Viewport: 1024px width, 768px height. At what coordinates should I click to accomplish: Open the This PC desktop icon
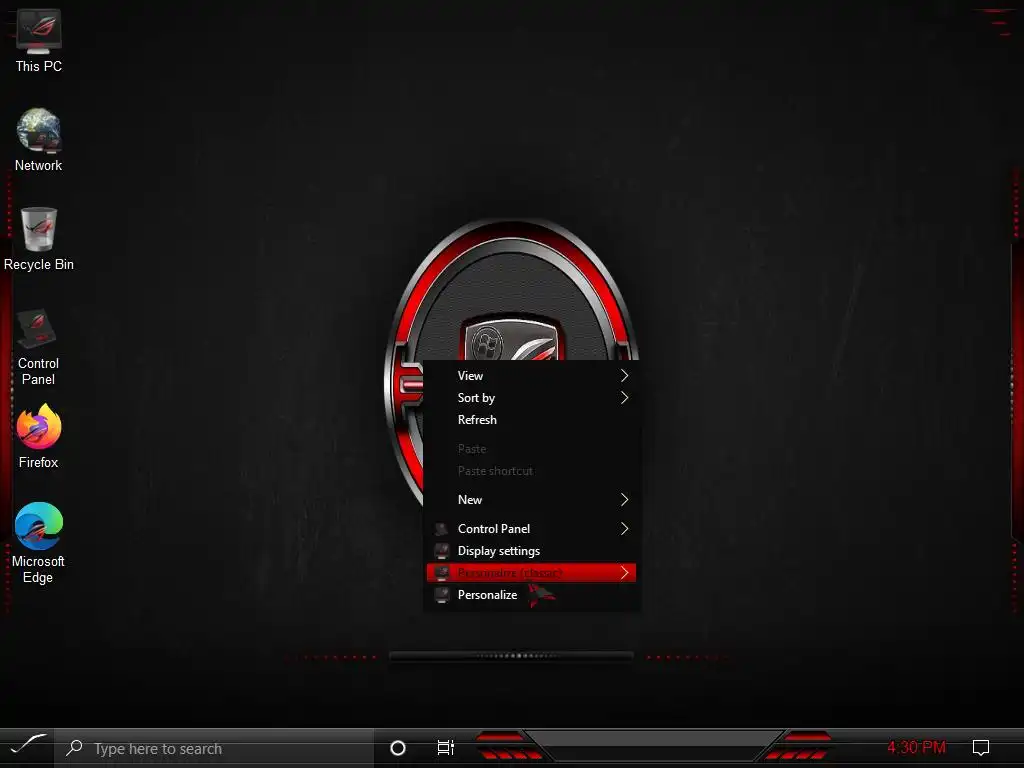(39, 40)
